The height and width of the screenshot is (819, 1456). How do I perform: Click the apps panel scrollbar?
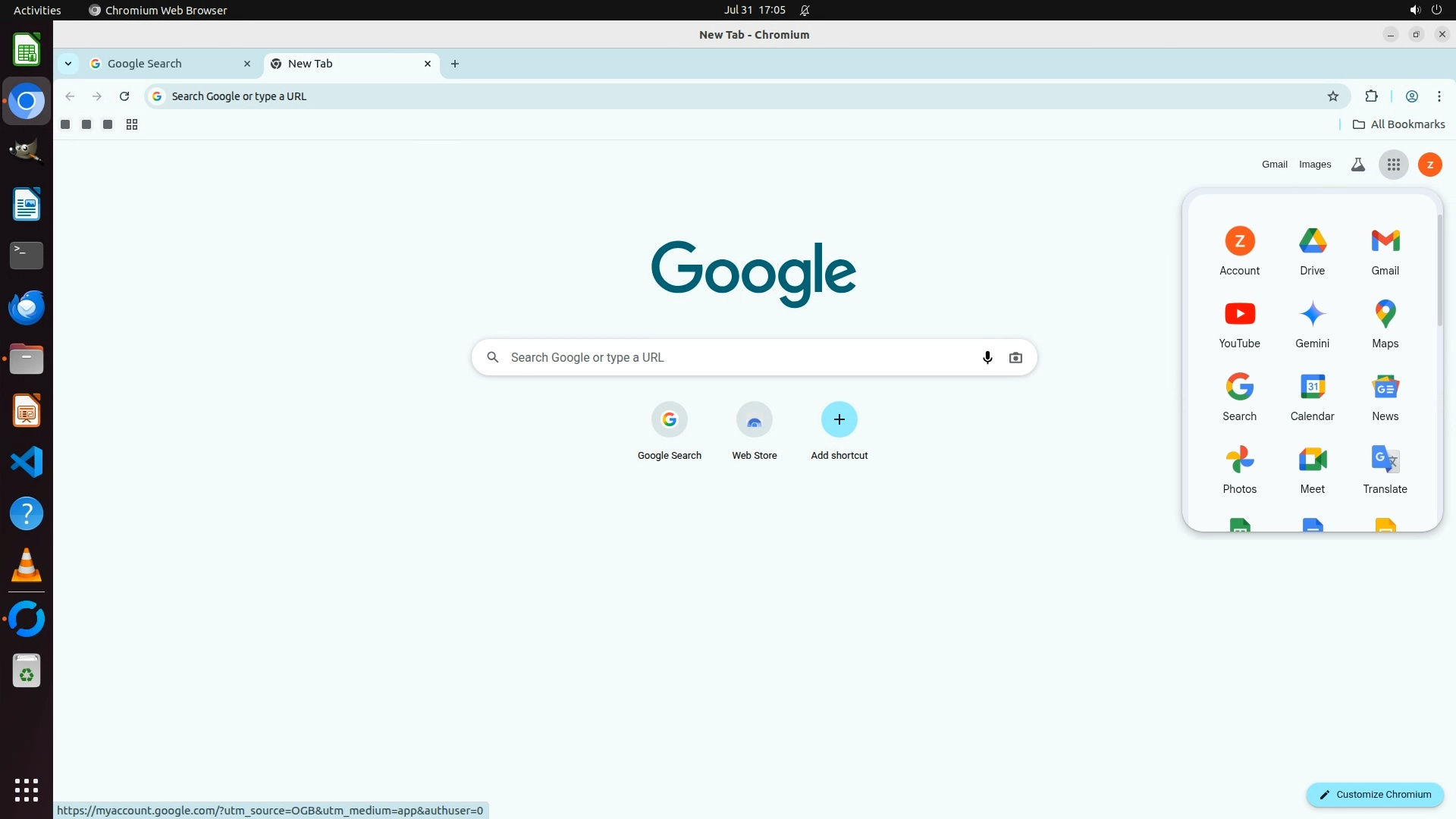point(1439,269)
